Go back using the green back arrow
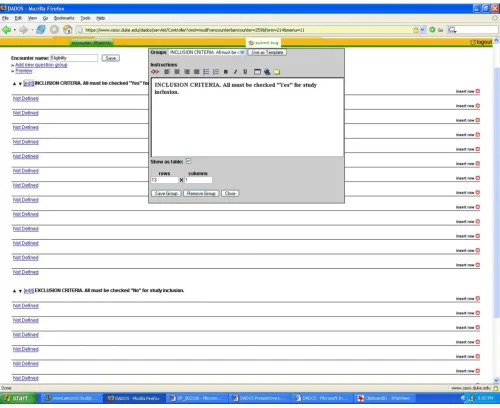Screen dimensions: 500x408 (6, 30)
